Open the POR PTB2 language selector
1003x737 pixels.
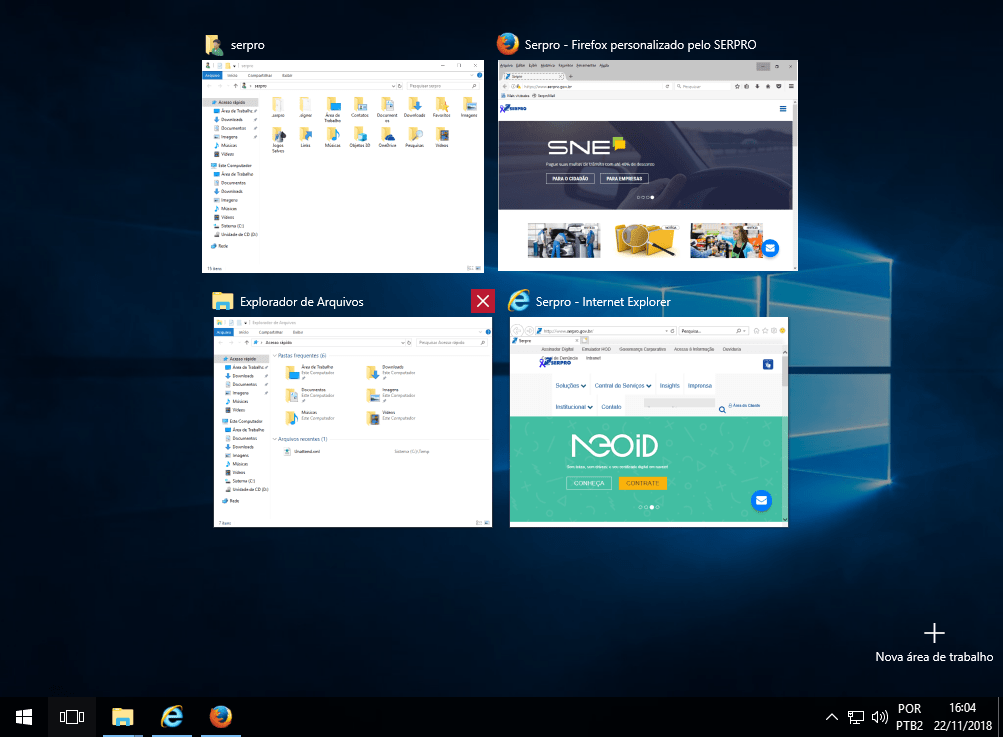[x=910, y=716]
